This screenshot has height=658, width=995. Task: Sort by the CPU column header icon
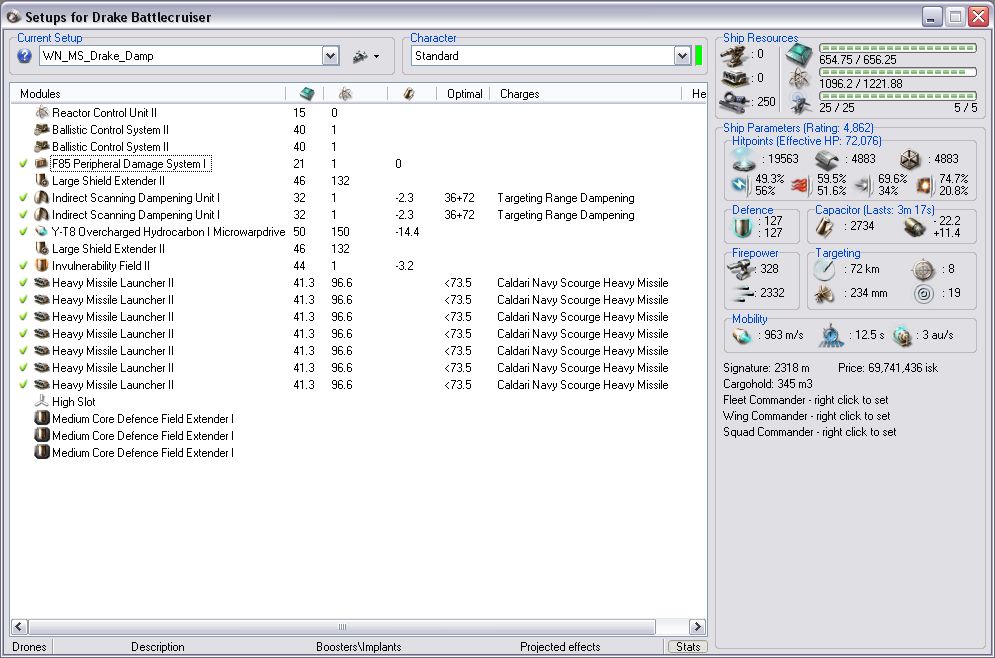(x=306, y=94)
